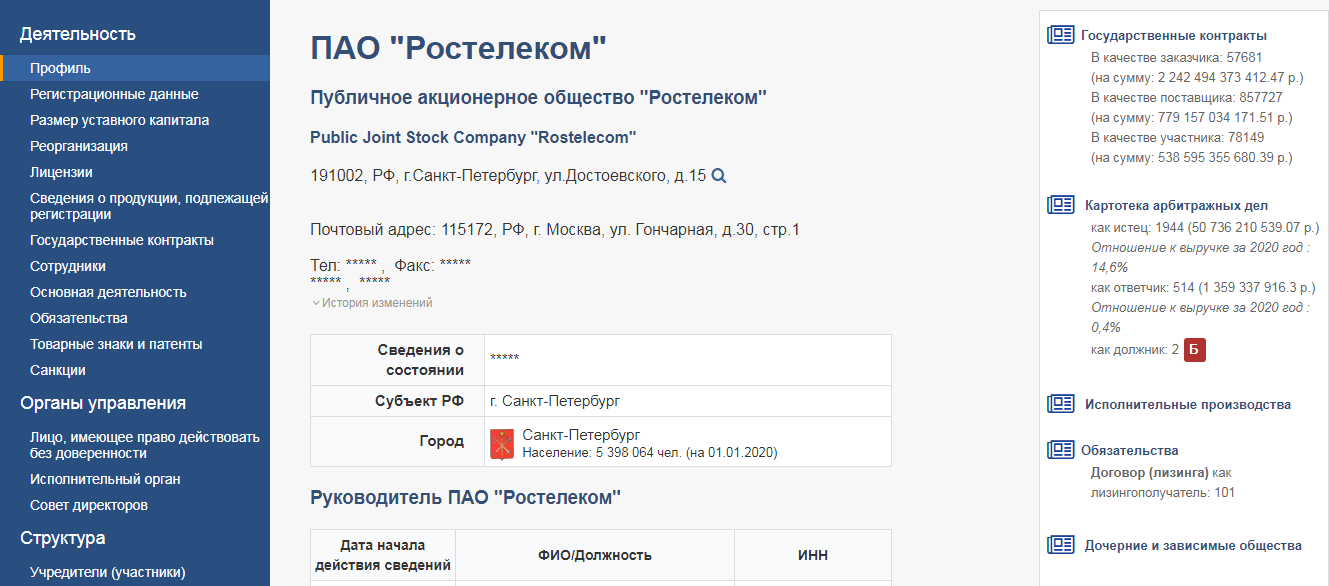
Task: Click the red Б bankruptcy badge
Action: click(x=1195, y=350)
